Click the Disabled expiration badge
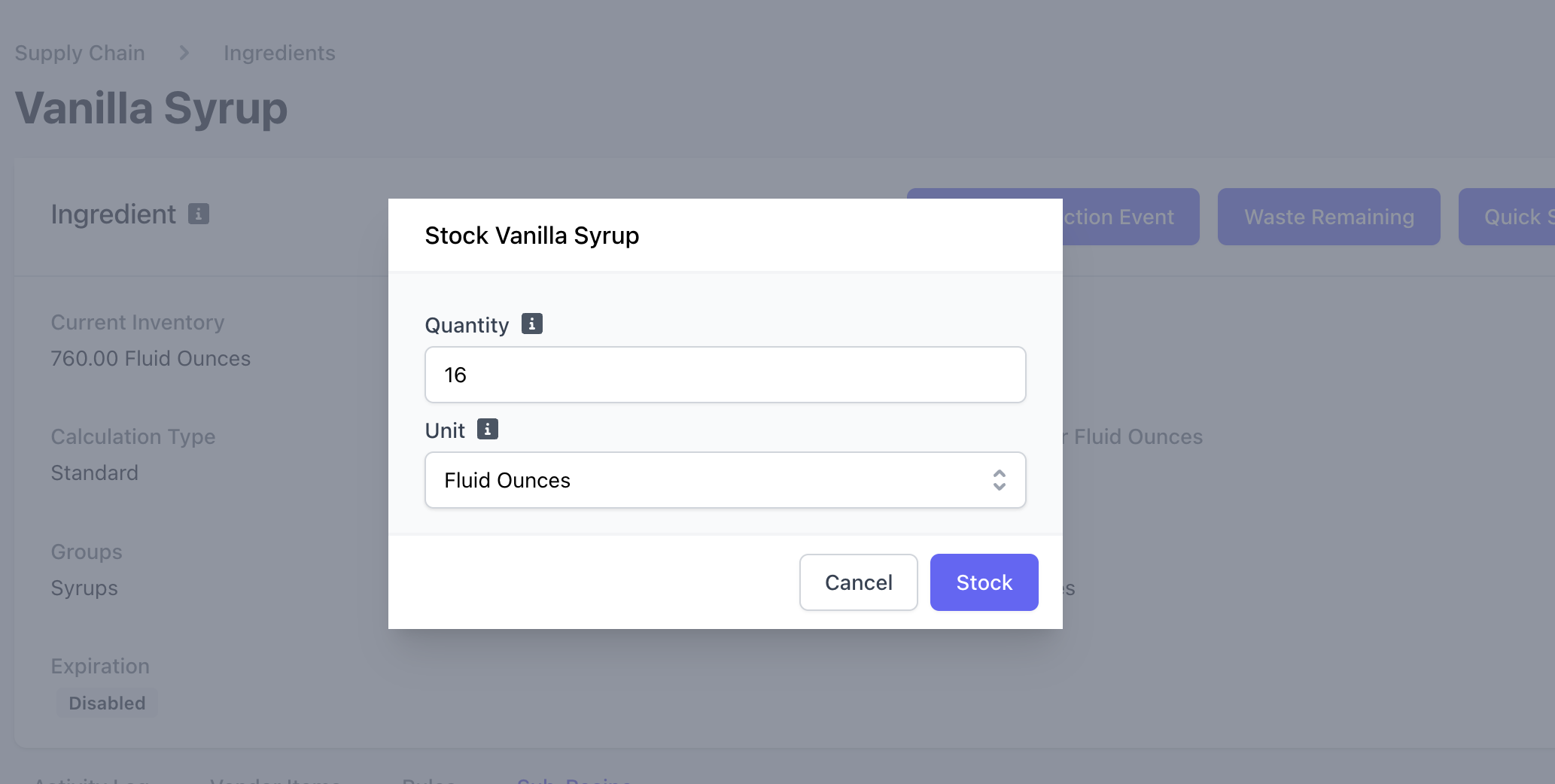This screenshot has height=784, width=1555. (107, 703)
